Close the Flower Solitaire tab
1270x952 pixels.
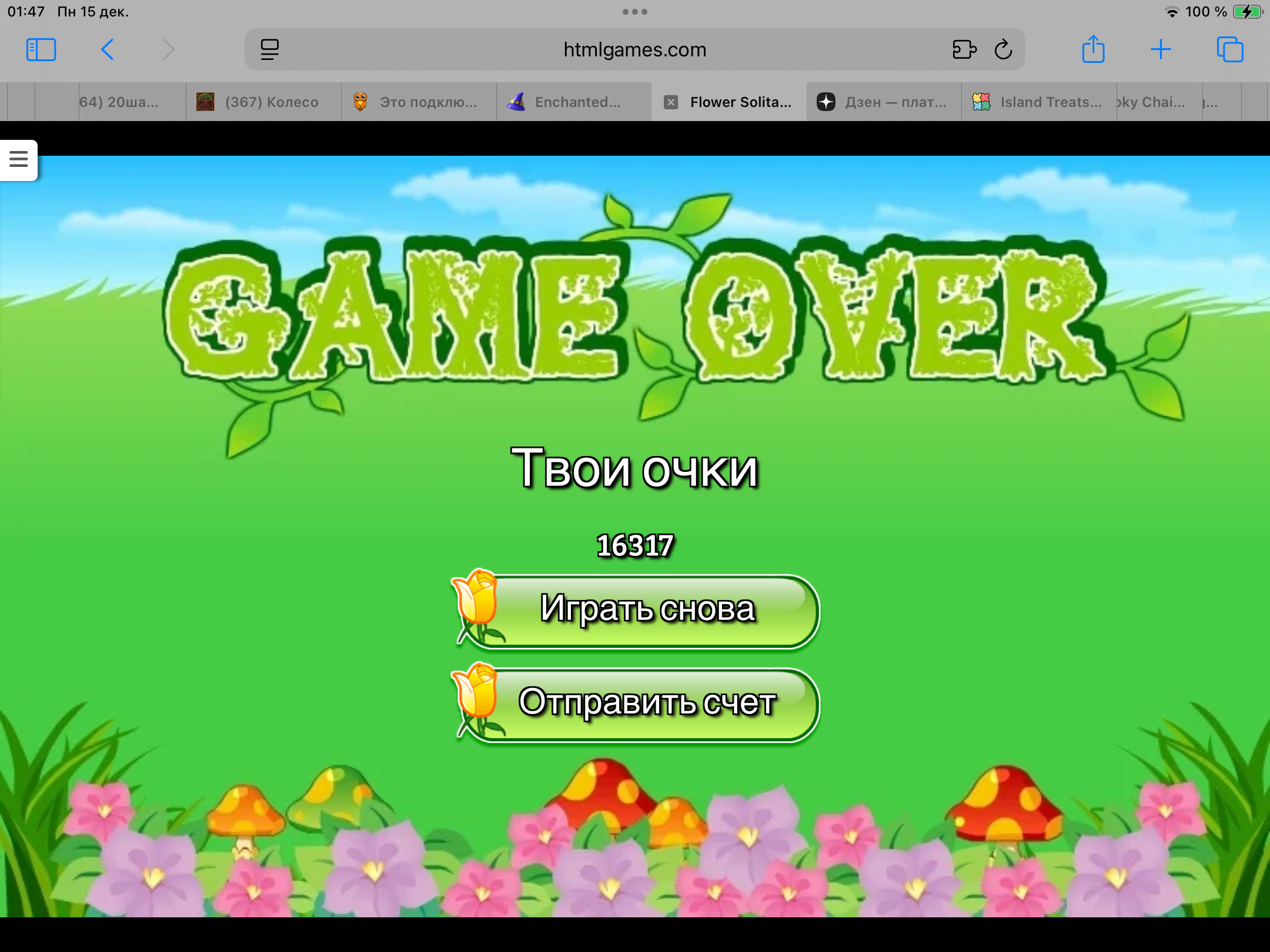(x=671, y=102)
